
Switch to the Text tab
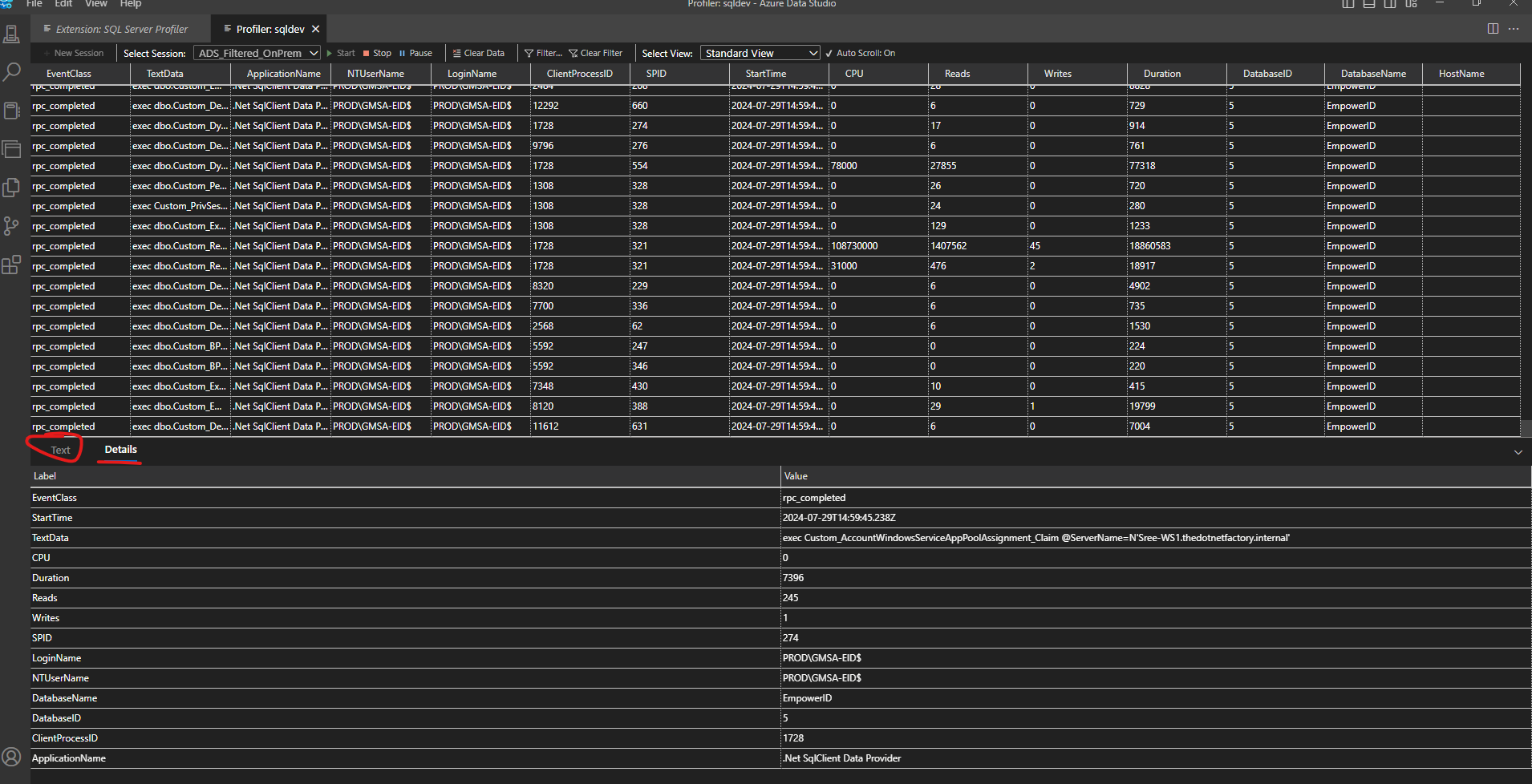point(60,451)
